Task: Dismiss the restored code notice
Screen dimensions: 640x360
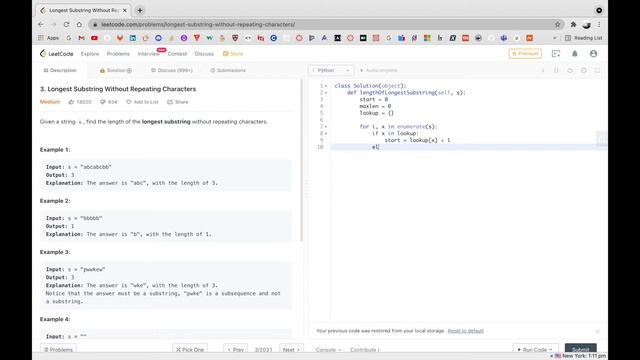Action: 597,331
